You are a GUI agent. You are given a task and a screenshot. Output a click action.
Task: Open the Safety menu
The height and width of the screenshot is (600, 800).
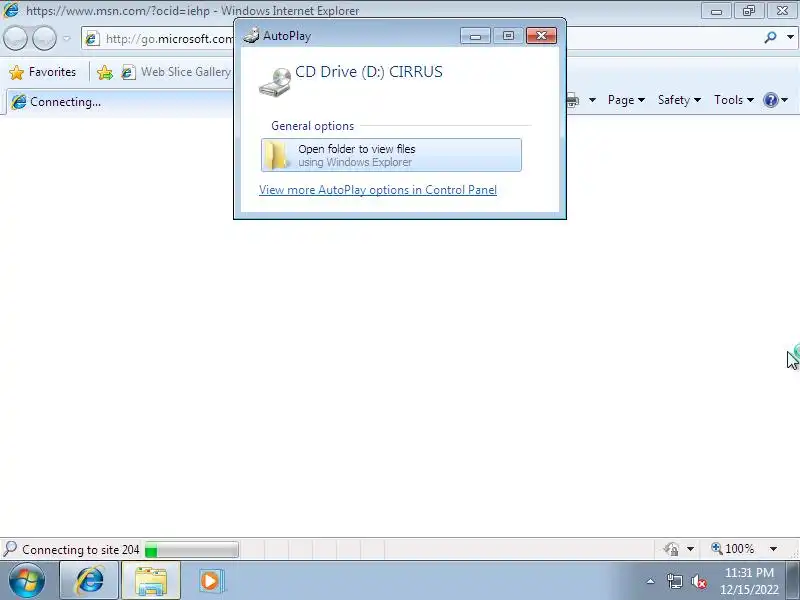[679, 100]
